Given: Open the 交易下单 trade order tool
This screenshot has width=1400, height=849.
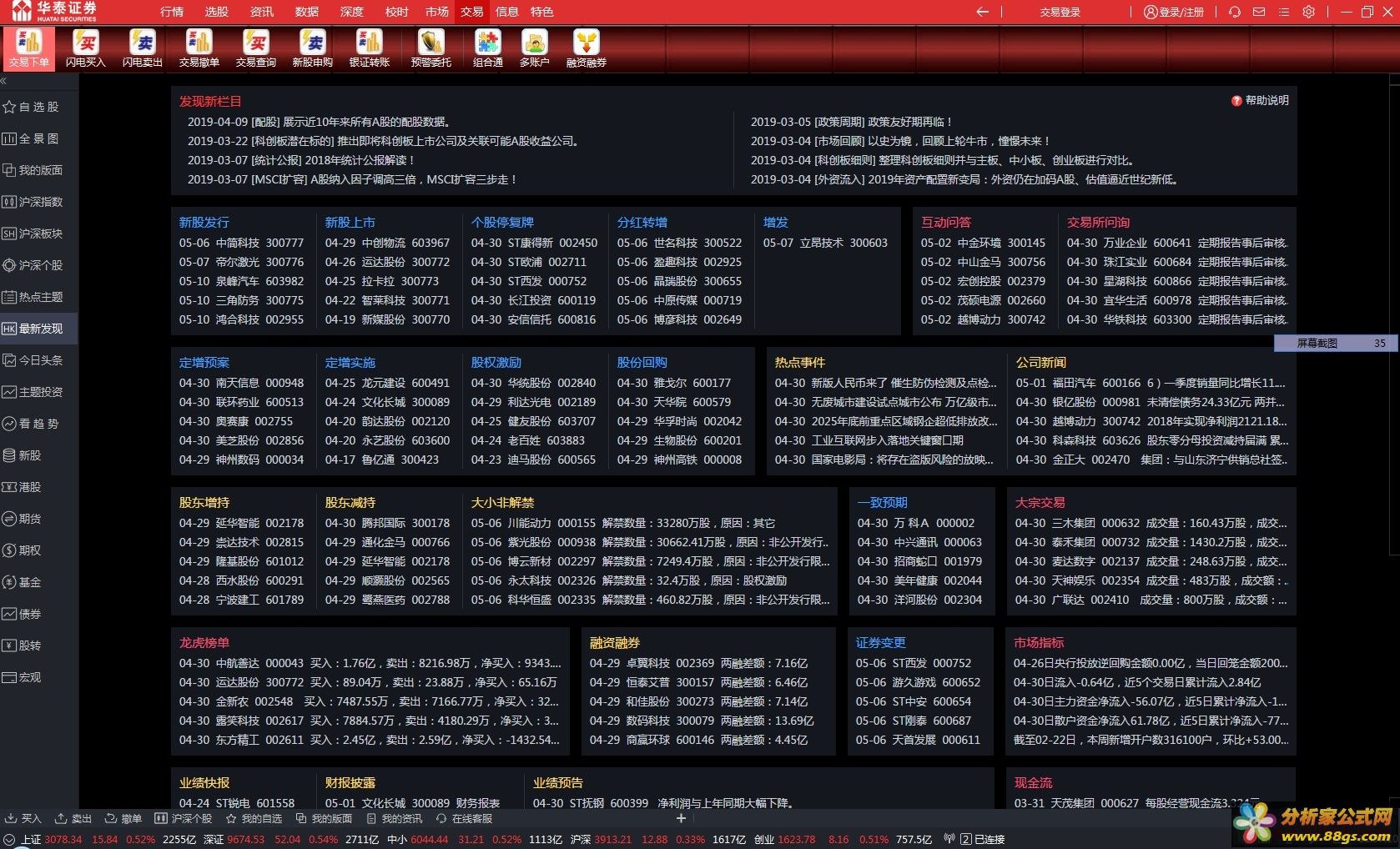Looking at the screenshot, I should coord(29,48).
